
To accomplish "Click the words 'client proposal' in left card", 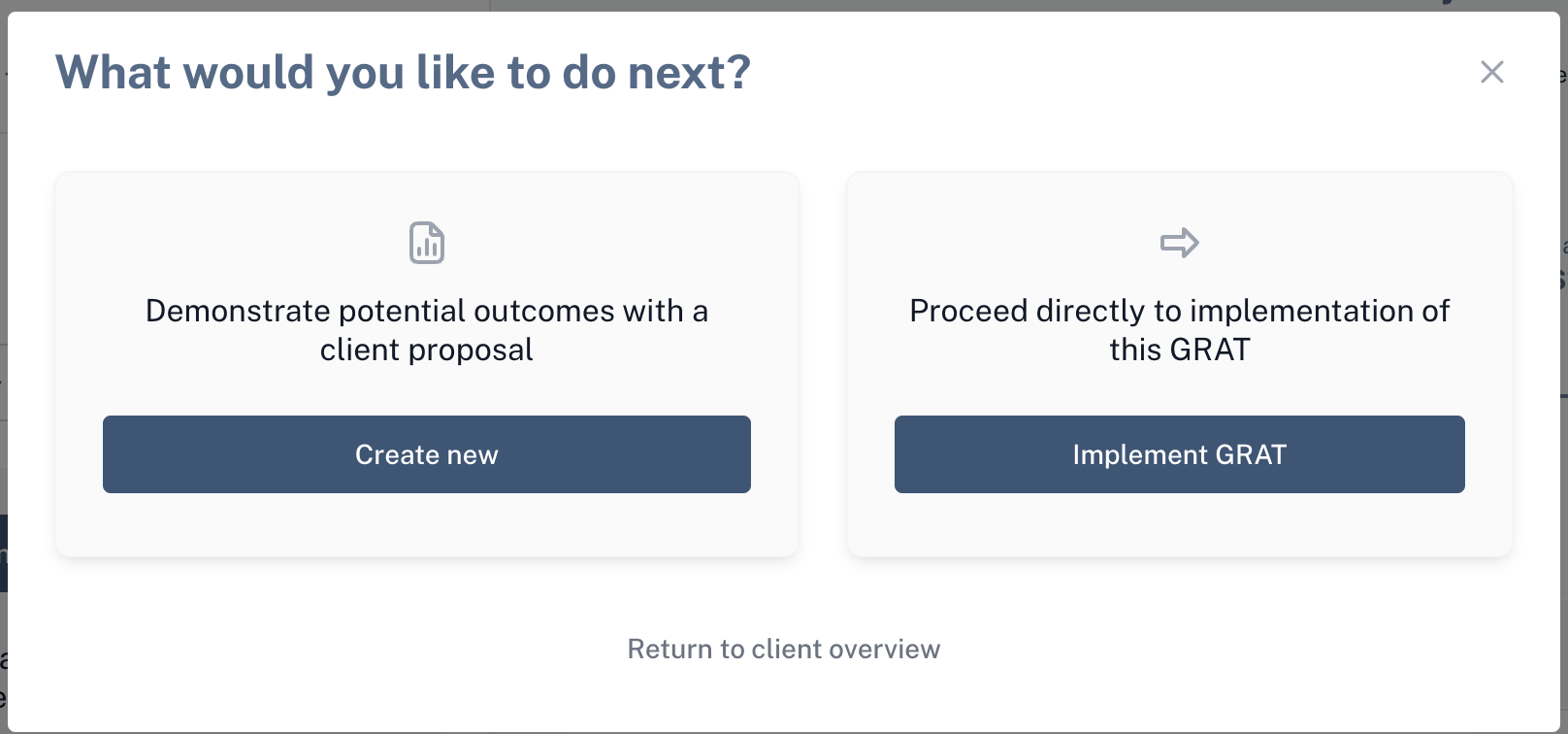I will pyautogui.click(x=427, y=350).
